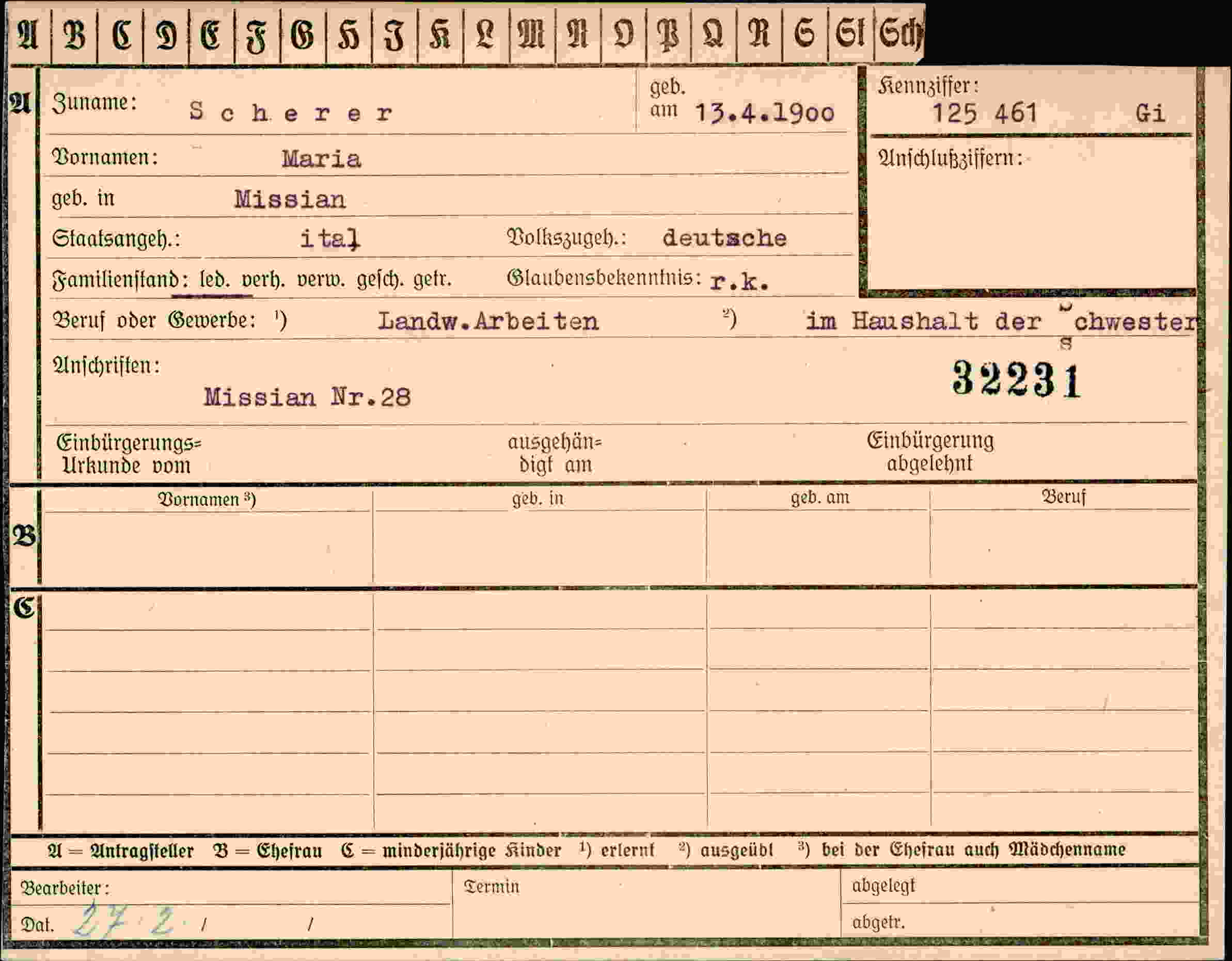Click the geb. am column header

[819, 498]
